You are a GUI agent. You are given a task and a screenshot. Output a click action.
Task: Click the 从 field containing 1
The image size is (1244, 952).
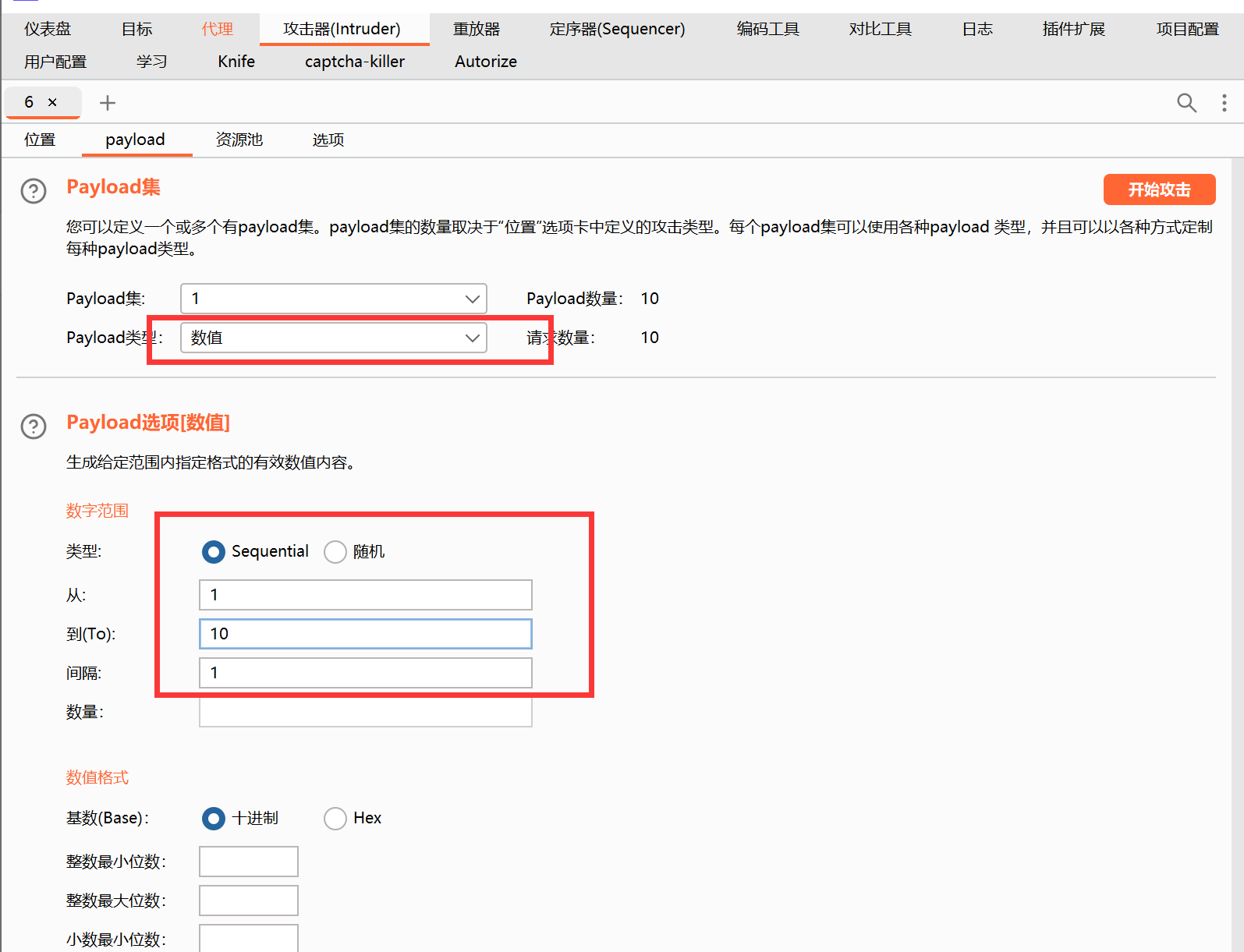pos(366,595)
